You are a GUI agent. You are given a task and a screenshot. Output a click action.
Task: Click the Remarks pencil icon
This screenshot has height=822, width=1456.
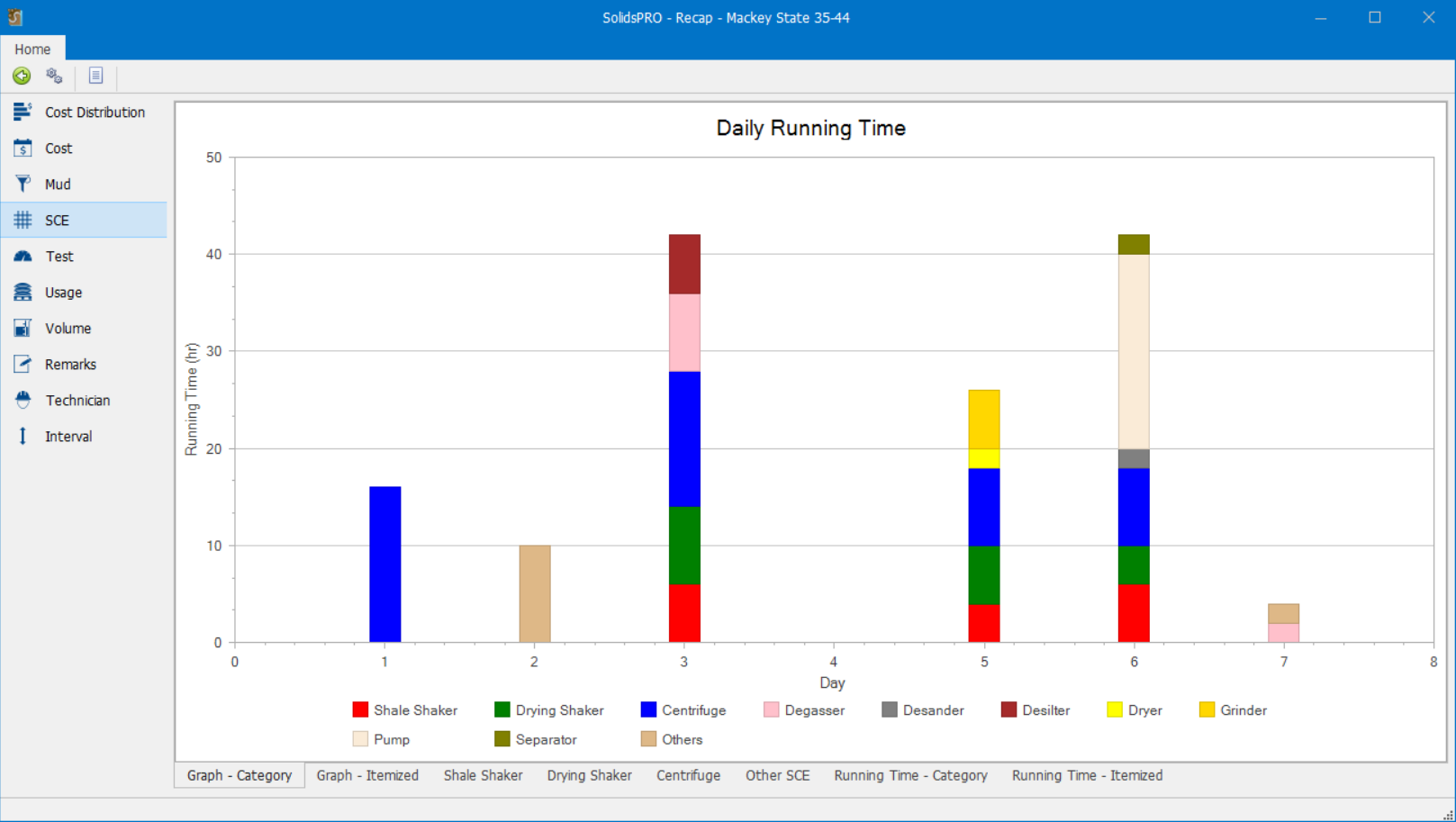pyautogui.click(x=23, y=365)
